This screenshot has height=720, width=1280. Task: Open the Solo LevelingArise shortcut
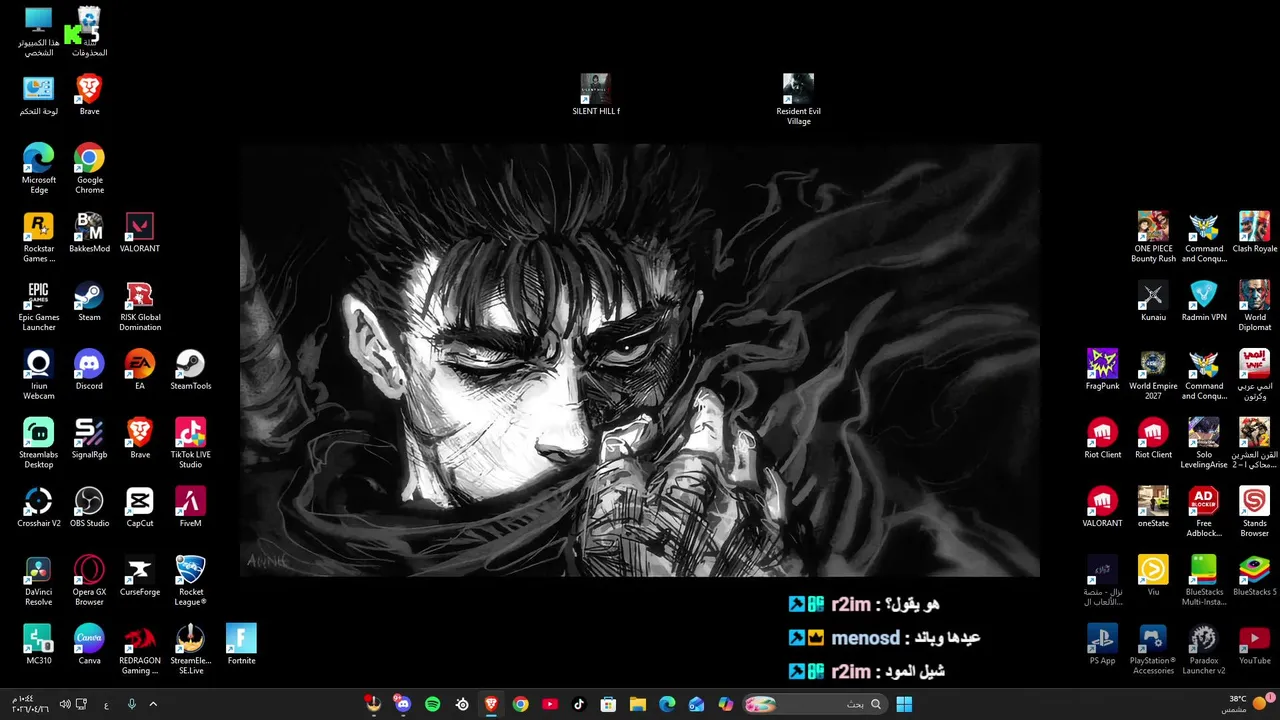pyautogui.click(x=1204, y=443)
